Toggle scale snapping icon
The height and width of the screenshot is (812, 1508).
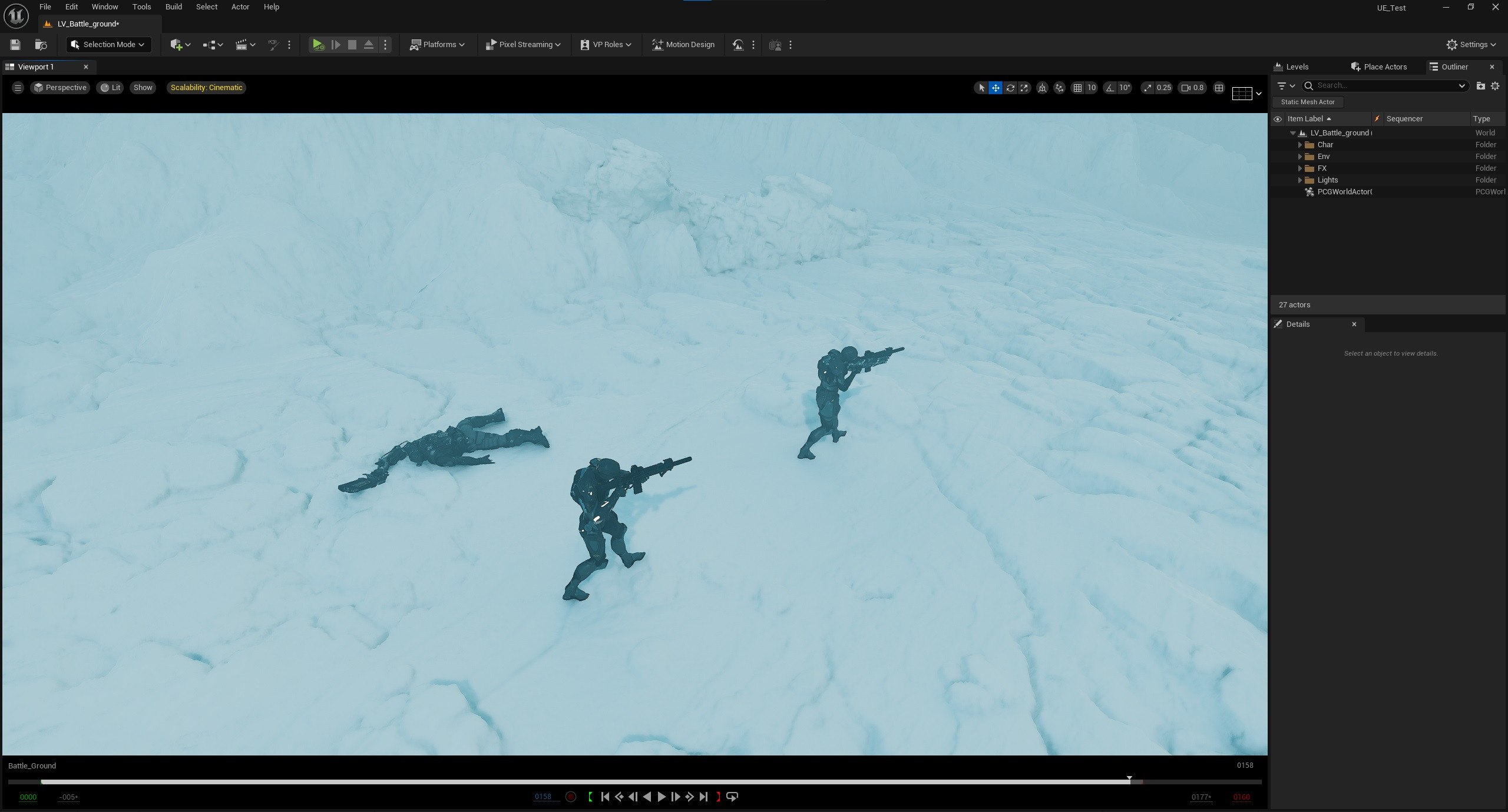tap(1147, 88)
